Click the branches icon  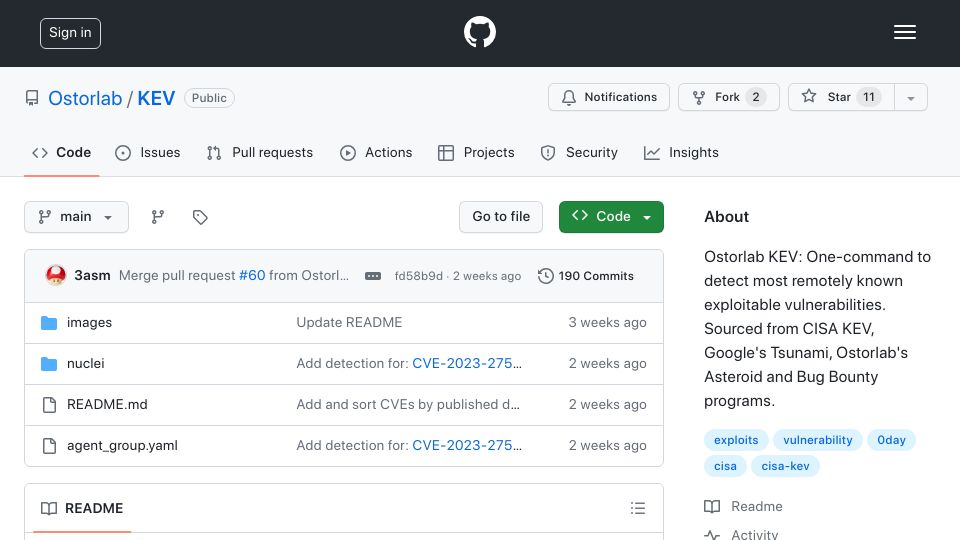tap(158, 217)
